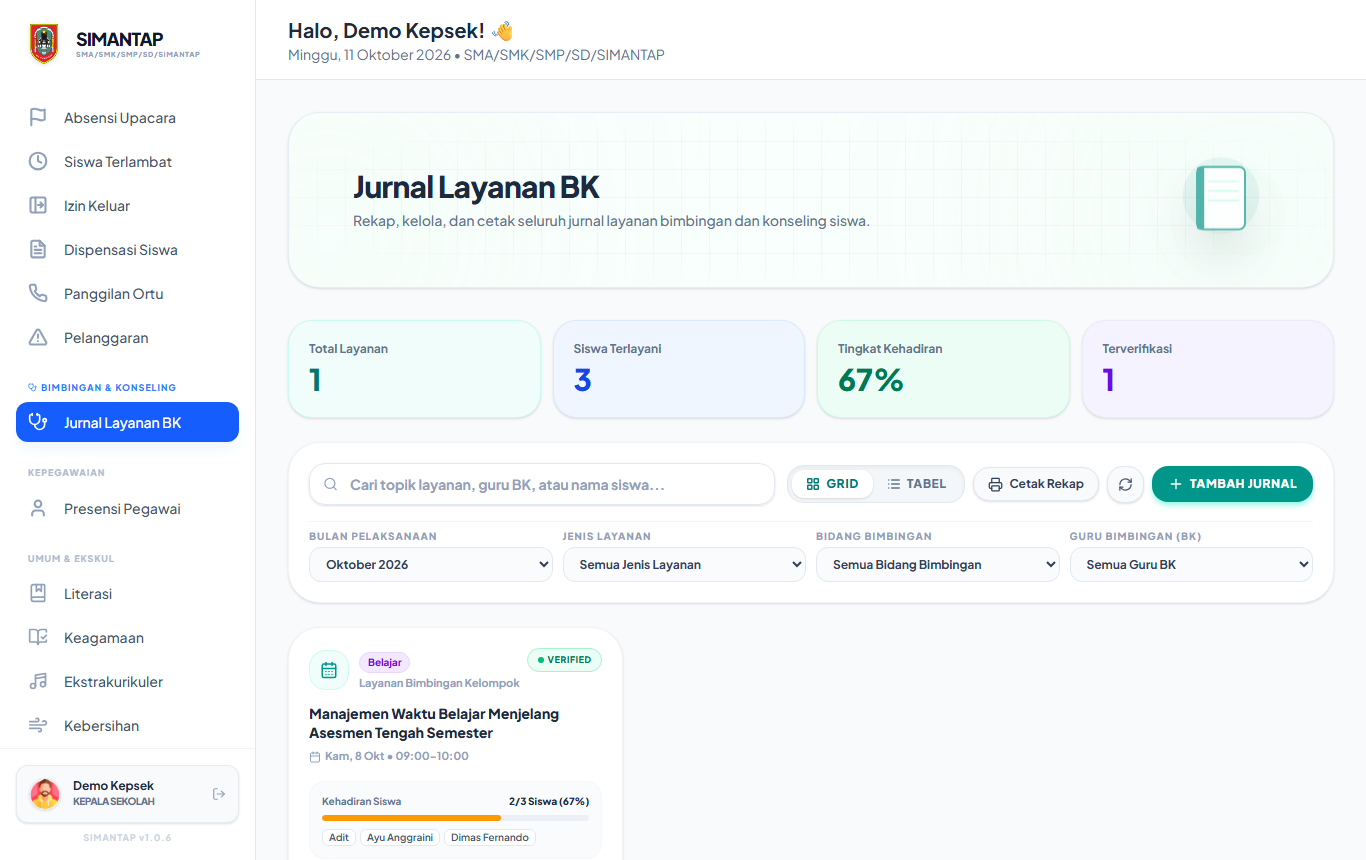1366x860 pixels.
Task: Click the refresh icon button
Action: tap(1125, 484)
